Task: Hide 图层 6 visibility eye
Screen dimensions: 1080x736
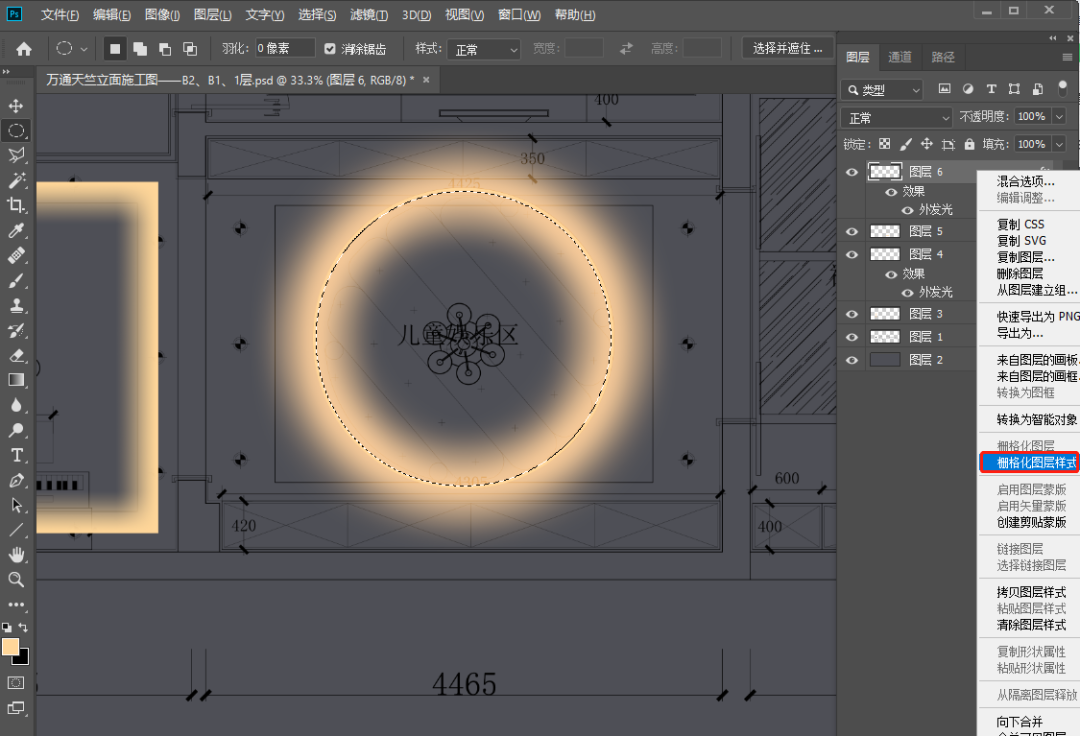Action: tap(851, 172)
